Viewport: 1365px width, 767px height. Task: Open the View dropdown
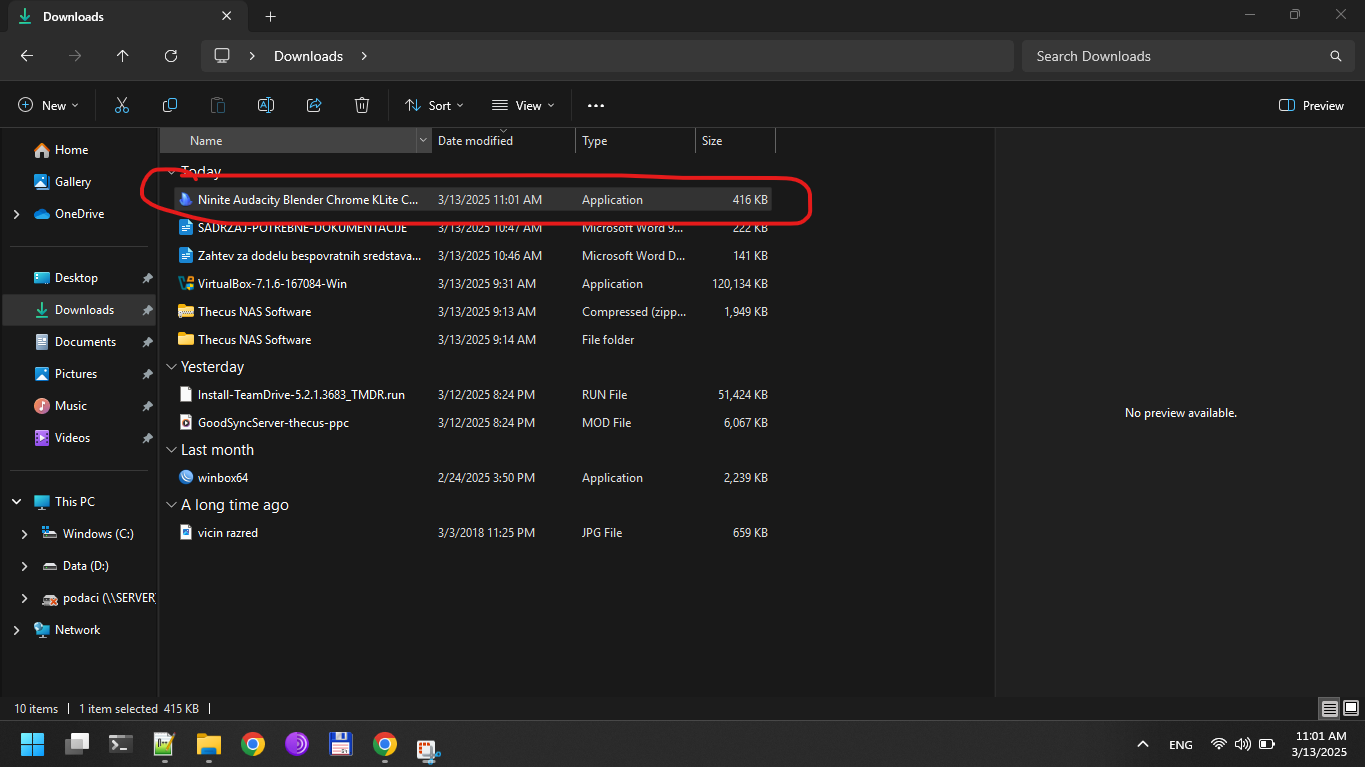(x=523, y=105)
